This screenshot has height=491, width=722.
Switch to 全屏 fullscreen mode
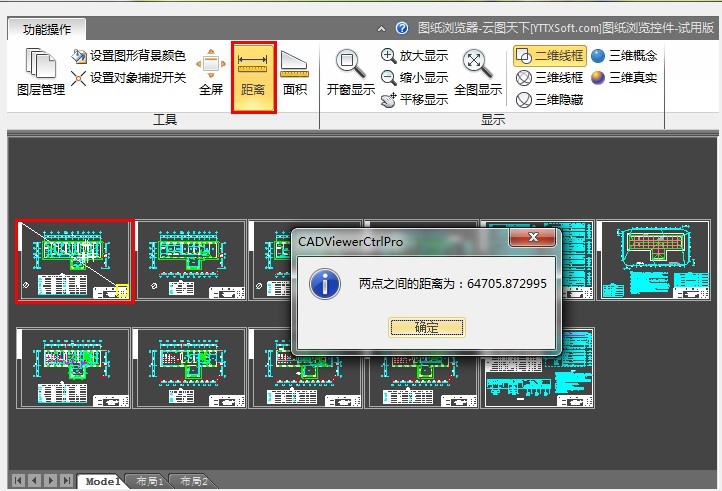tap(211, 72)
